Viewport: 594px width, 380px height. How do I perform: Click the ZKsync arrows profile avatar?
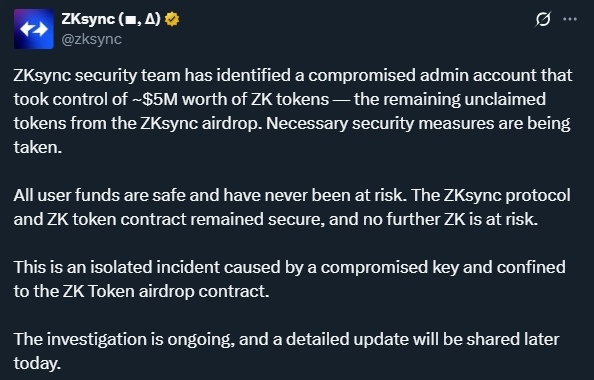click(34, 29)
